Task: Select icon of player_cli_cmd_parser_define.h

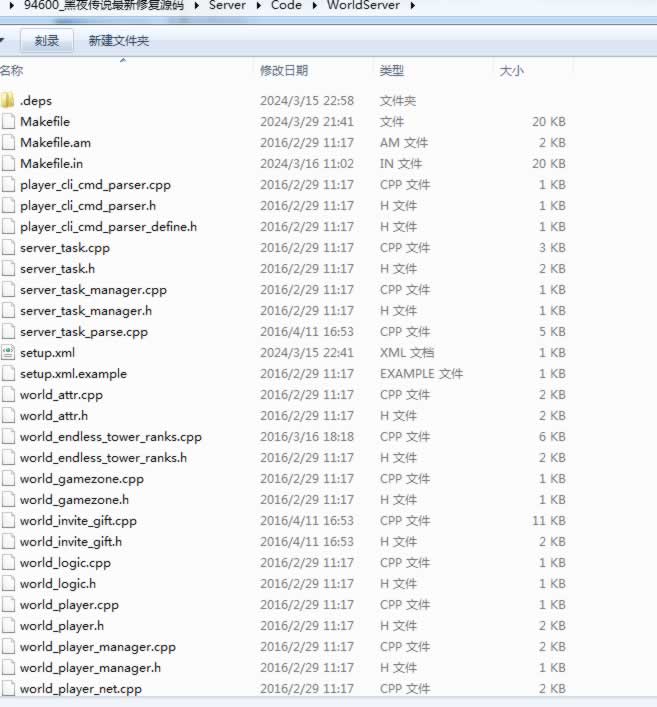Action: pyautogui.click(x=8, y=226)
